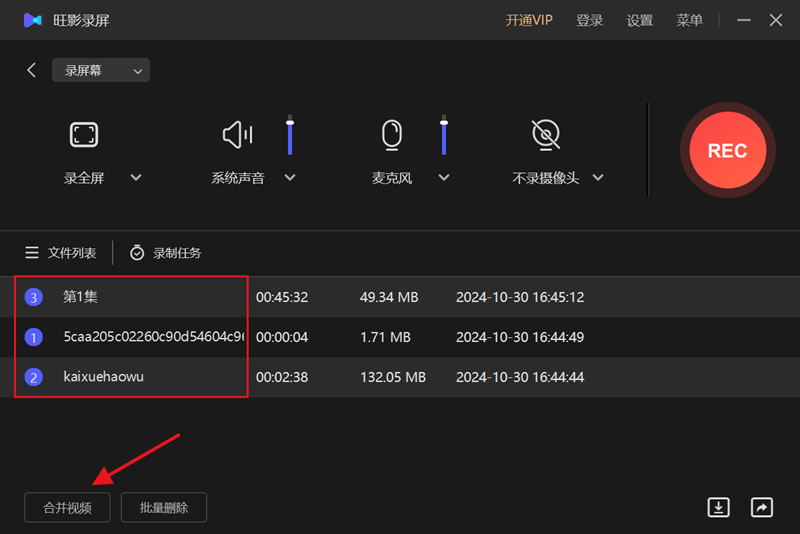
Task: Click the 系统声音 label
Action: (238, 178)
